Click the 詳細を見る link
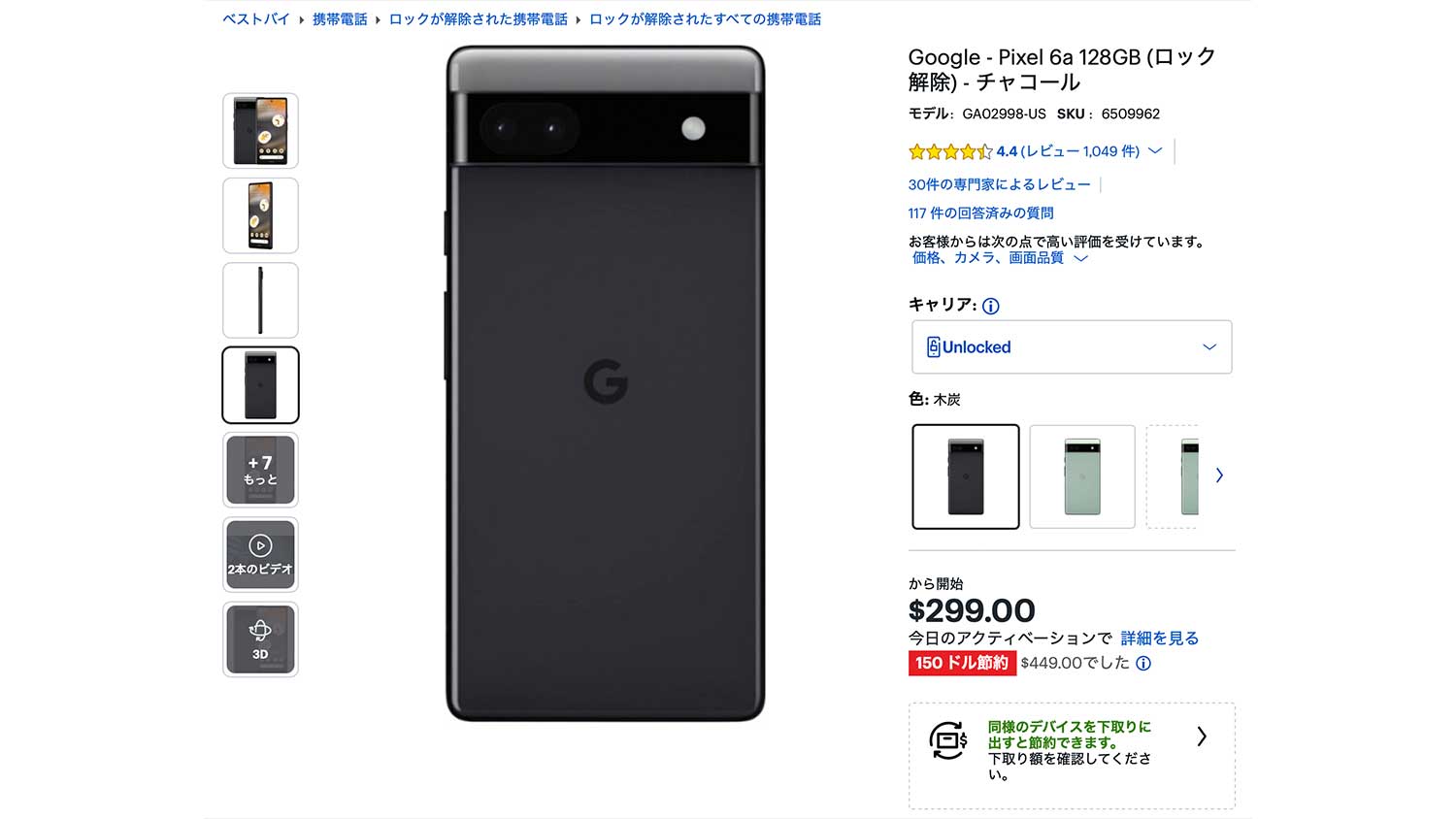The height and width of the screenshot is (819, 1456). 1159,639
